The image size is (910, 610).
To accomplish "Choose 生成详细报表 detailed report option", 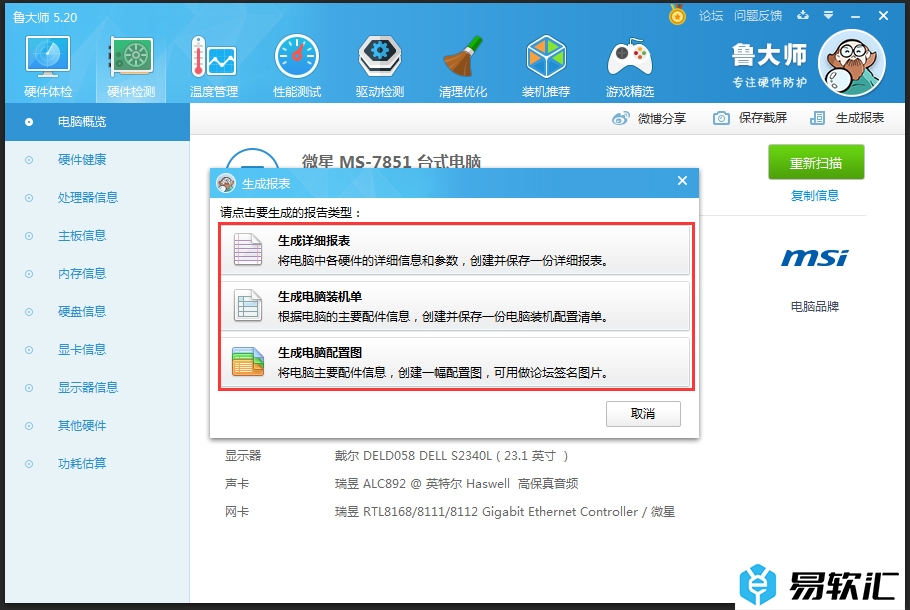I will coord(456,250).
